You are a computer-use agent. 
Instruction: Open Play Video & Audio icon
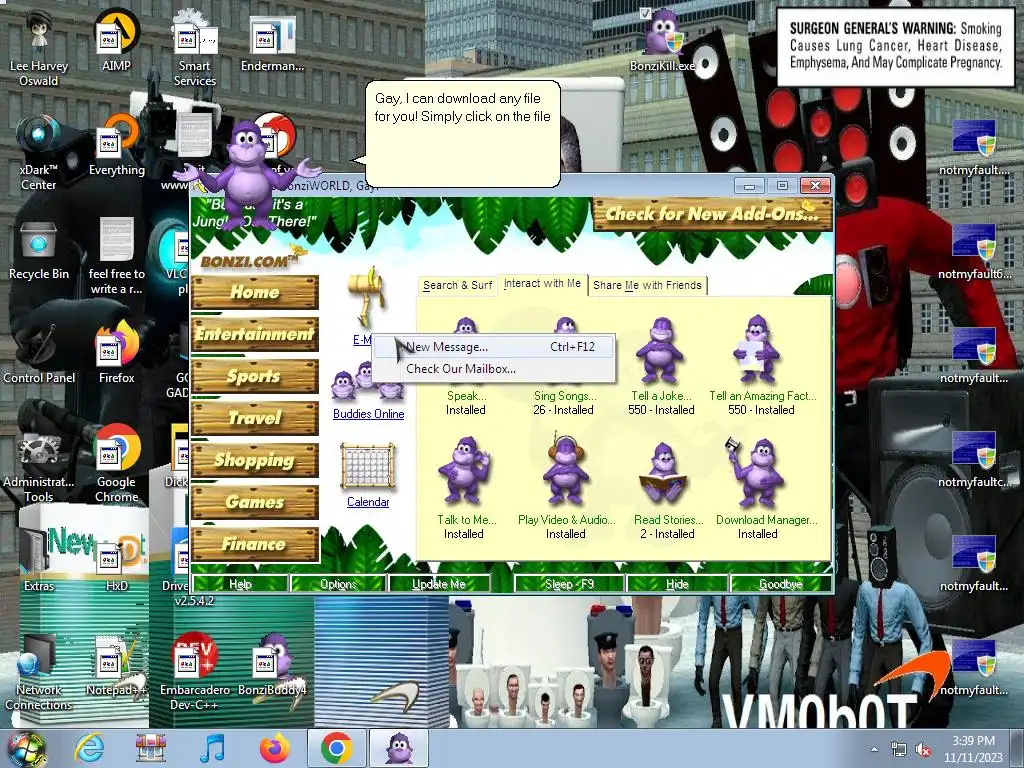coord(566,470)
